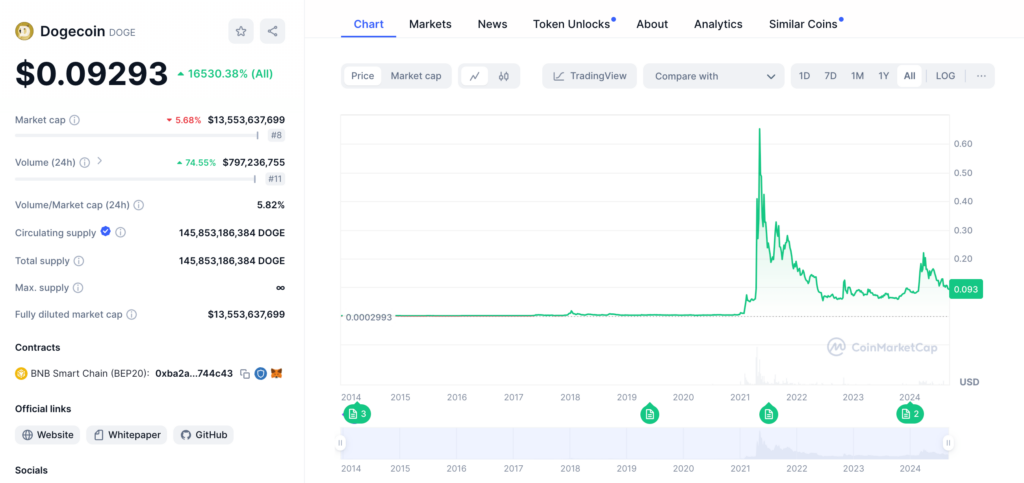Click the Volume (24h) info icon
1024x483 pixels.
point(85,163)
